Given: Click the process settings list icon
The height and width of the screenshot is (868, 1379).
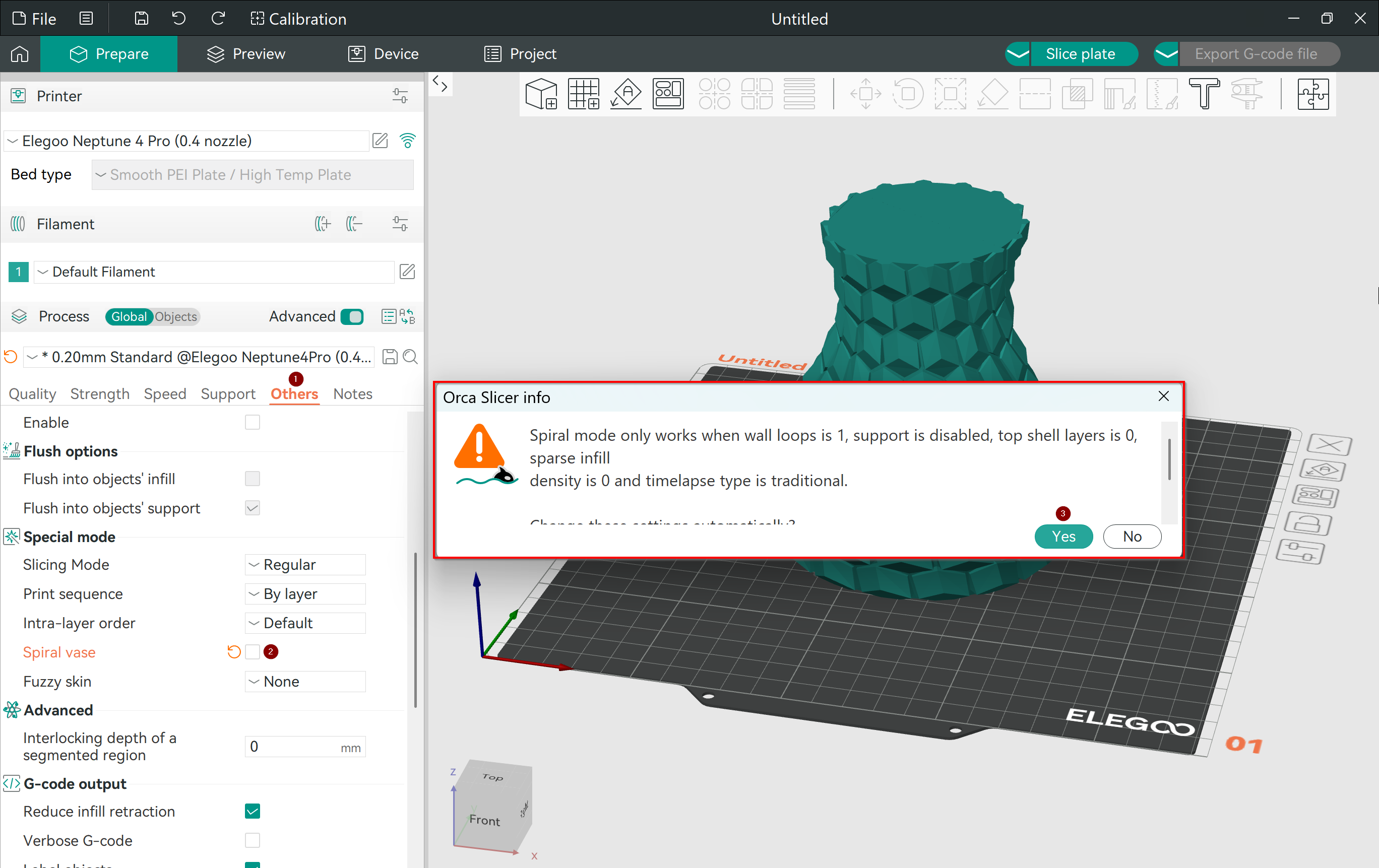Looking at the screenshot, I should 389,317.
